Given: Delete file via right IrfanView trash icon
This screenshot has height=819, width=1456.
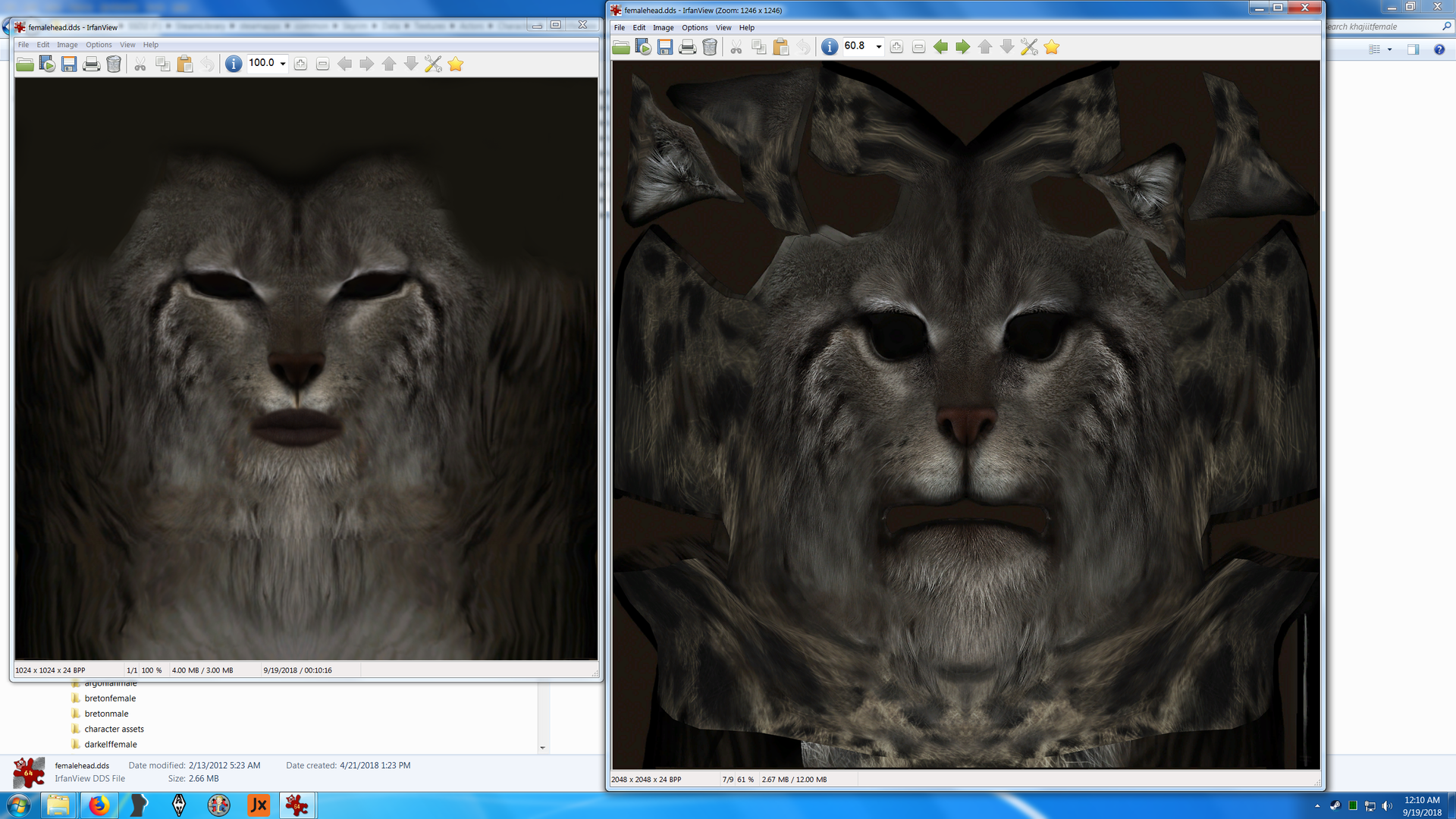Looking at the screenshot, I should [x=710, y=47].
